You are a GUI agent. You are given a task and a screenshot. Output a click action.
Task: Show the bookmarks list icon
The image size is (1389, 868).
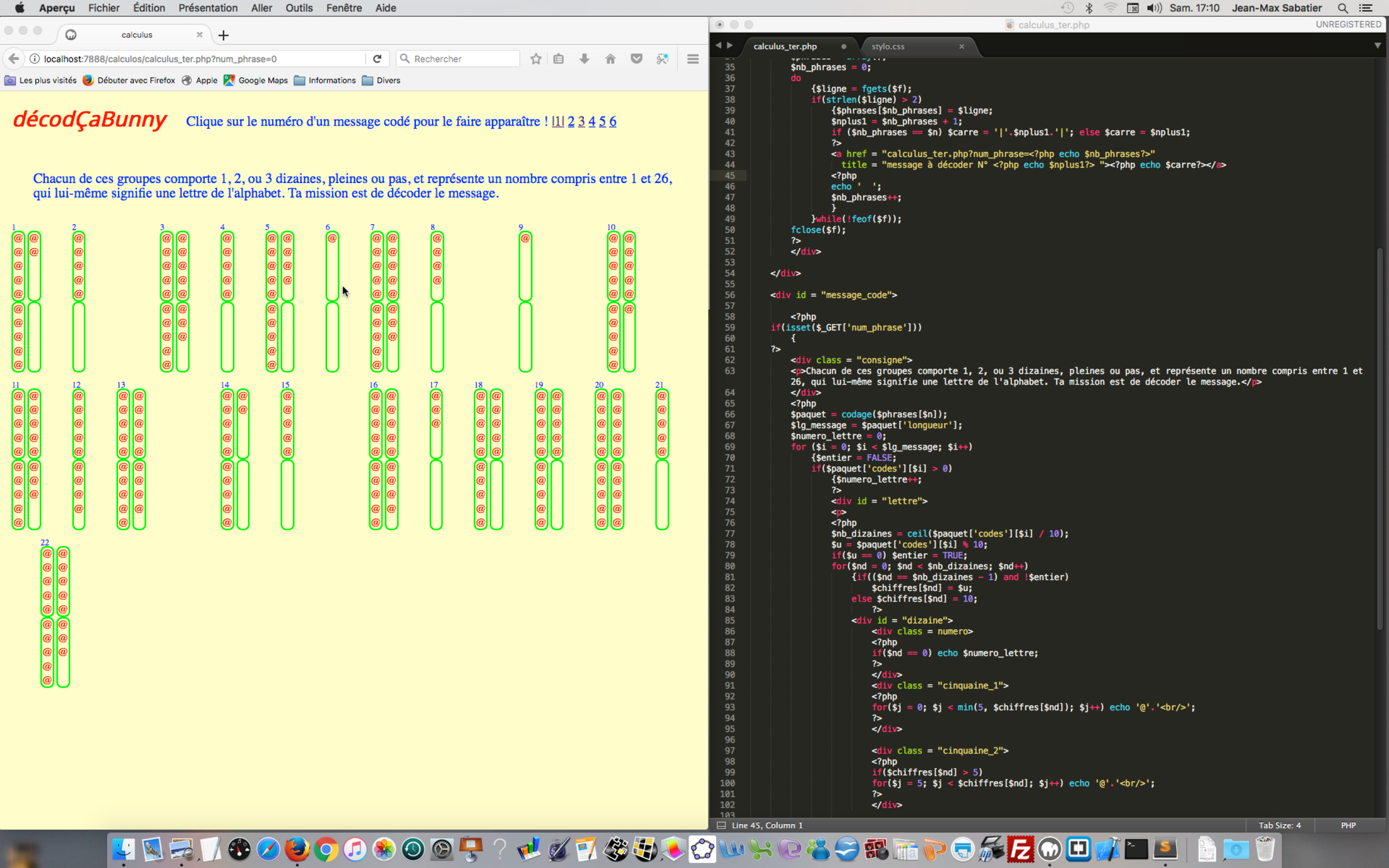tap(558, 59)
